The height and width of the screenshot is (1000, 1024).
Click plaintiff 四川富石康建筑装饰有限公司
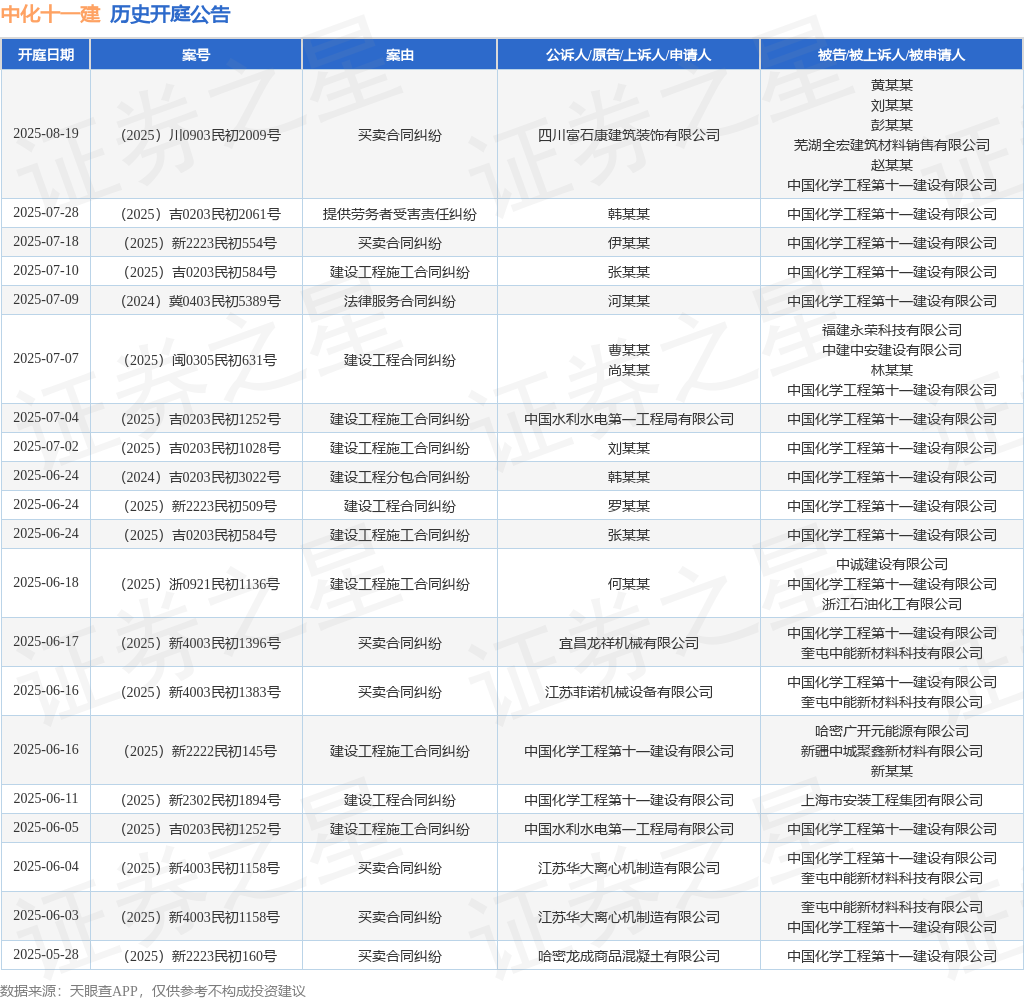pos(628,135)
